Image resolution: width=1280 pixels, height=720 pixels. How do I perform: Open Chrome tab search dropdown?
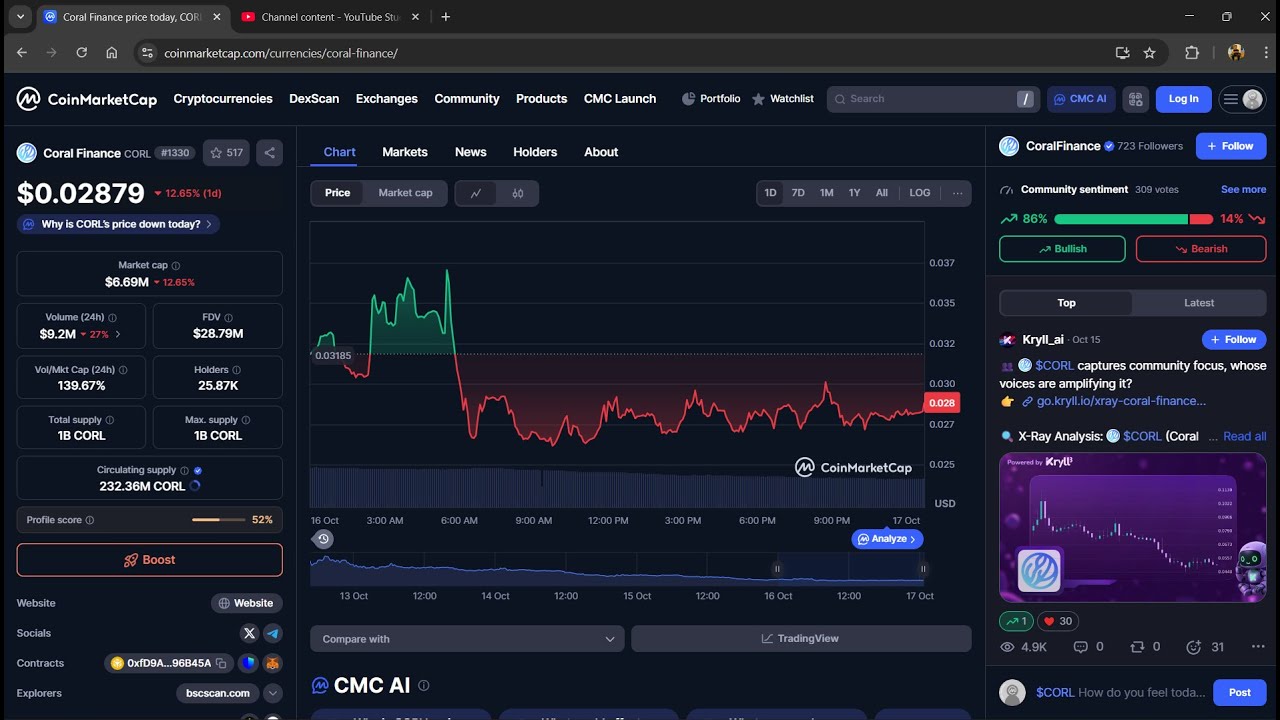tap(20, 17)
